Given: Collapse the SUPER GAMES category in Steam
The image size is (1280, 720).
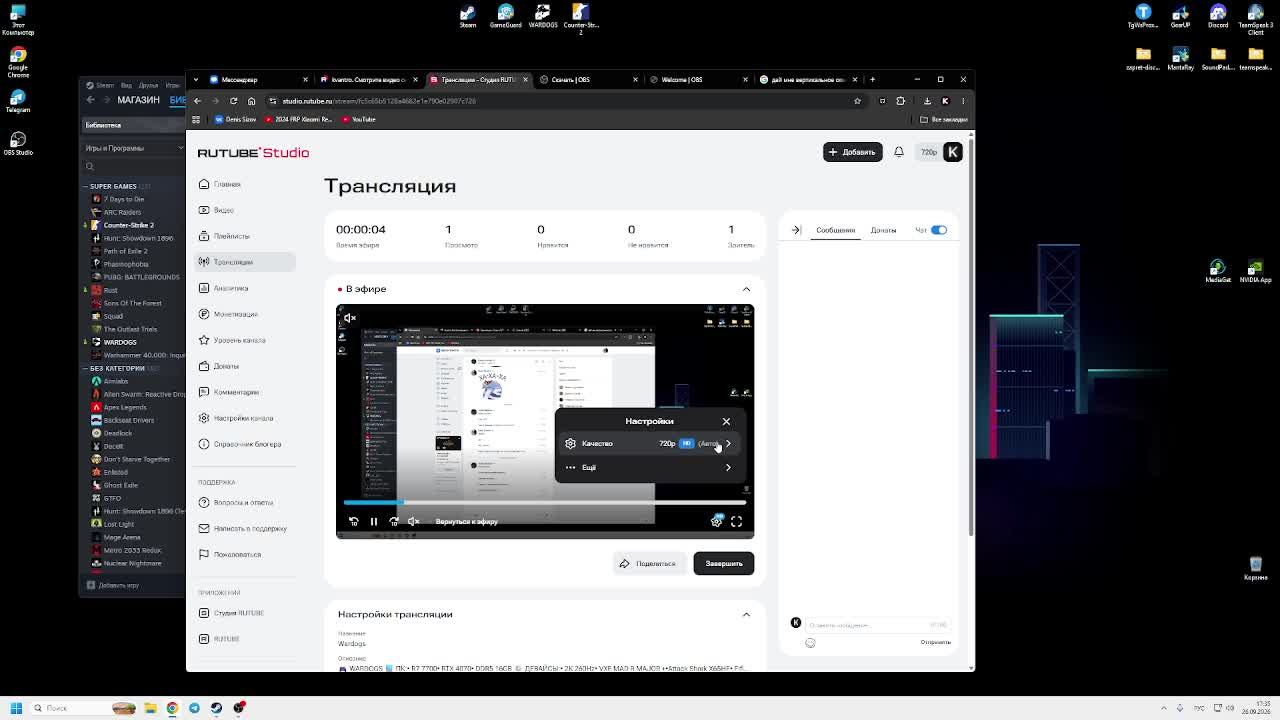Looking at the screenshot, I should tap(85, 186).
